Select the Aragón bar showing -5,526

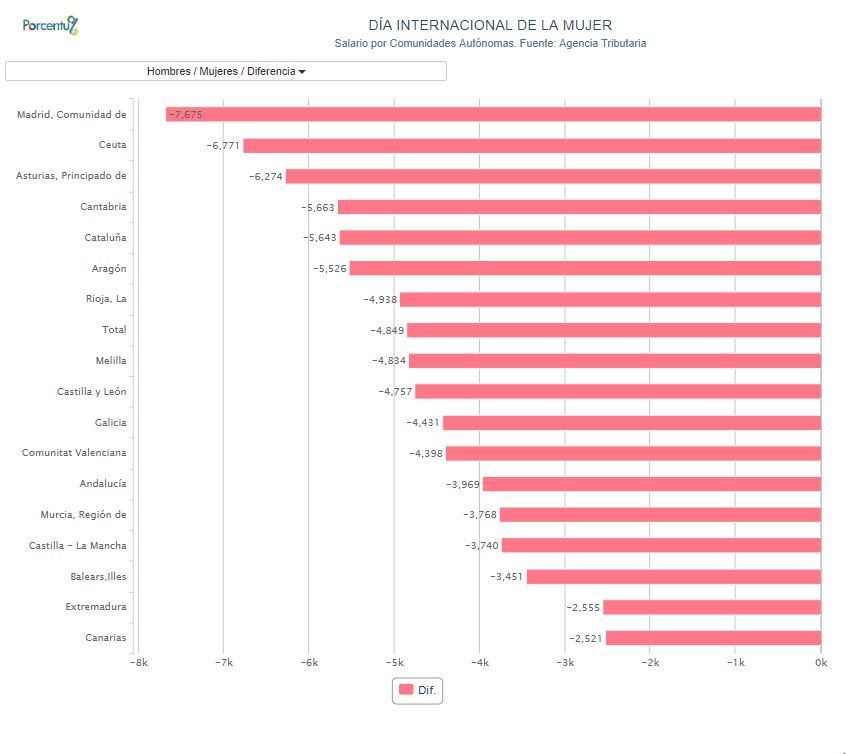click(x=585, y=269)
